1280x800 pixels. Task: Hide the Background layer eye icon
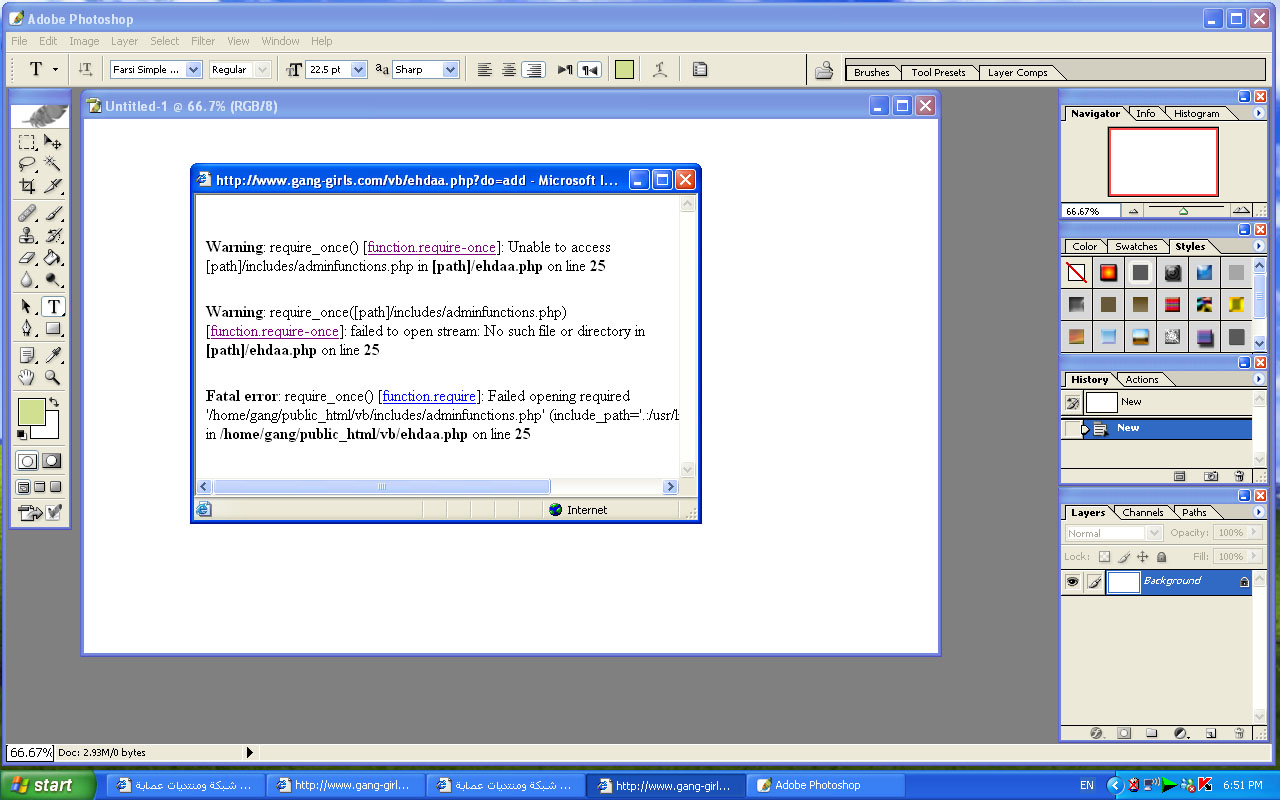(1073, 582)
